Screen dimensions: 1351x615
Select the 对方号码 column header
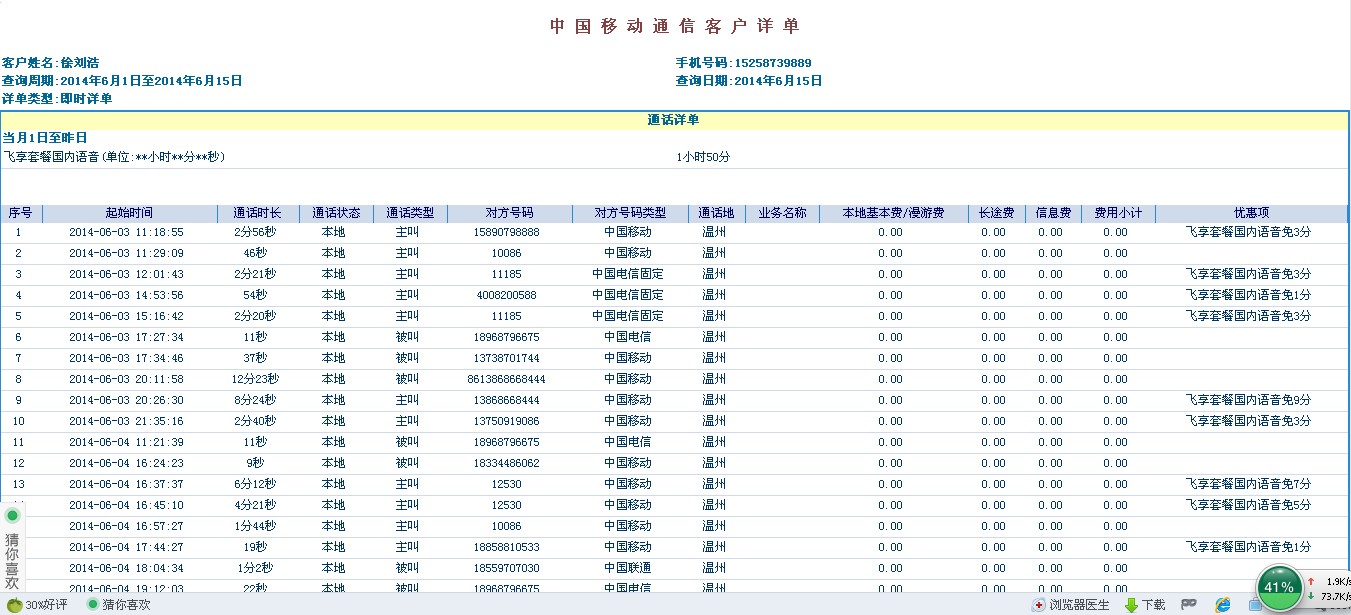pyautogui.click(x=509, y=213)
